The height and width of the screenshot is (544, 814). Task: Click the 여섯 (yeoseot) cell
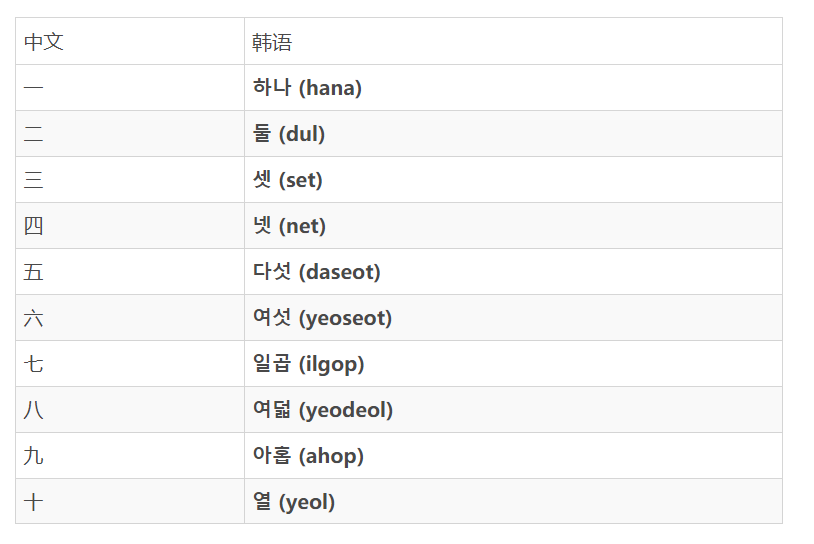513,318
